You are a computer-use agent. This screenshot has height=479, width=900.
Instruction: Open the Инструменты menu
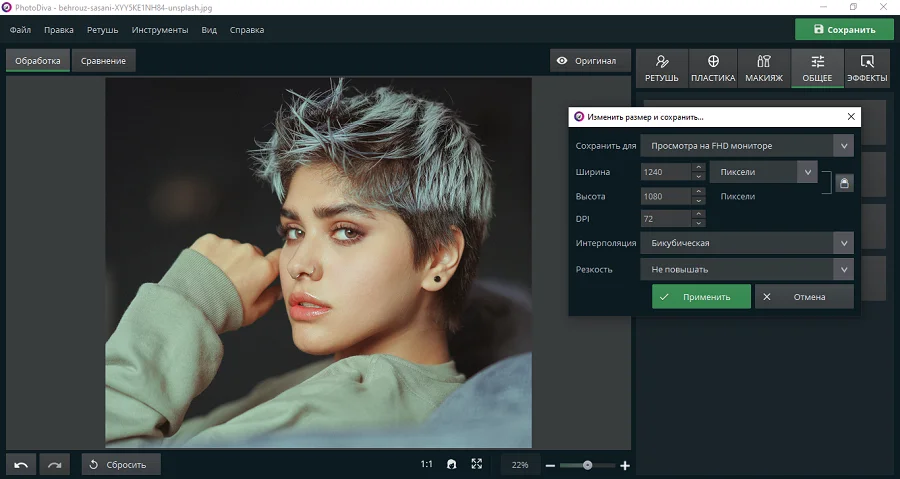(159, 30)
